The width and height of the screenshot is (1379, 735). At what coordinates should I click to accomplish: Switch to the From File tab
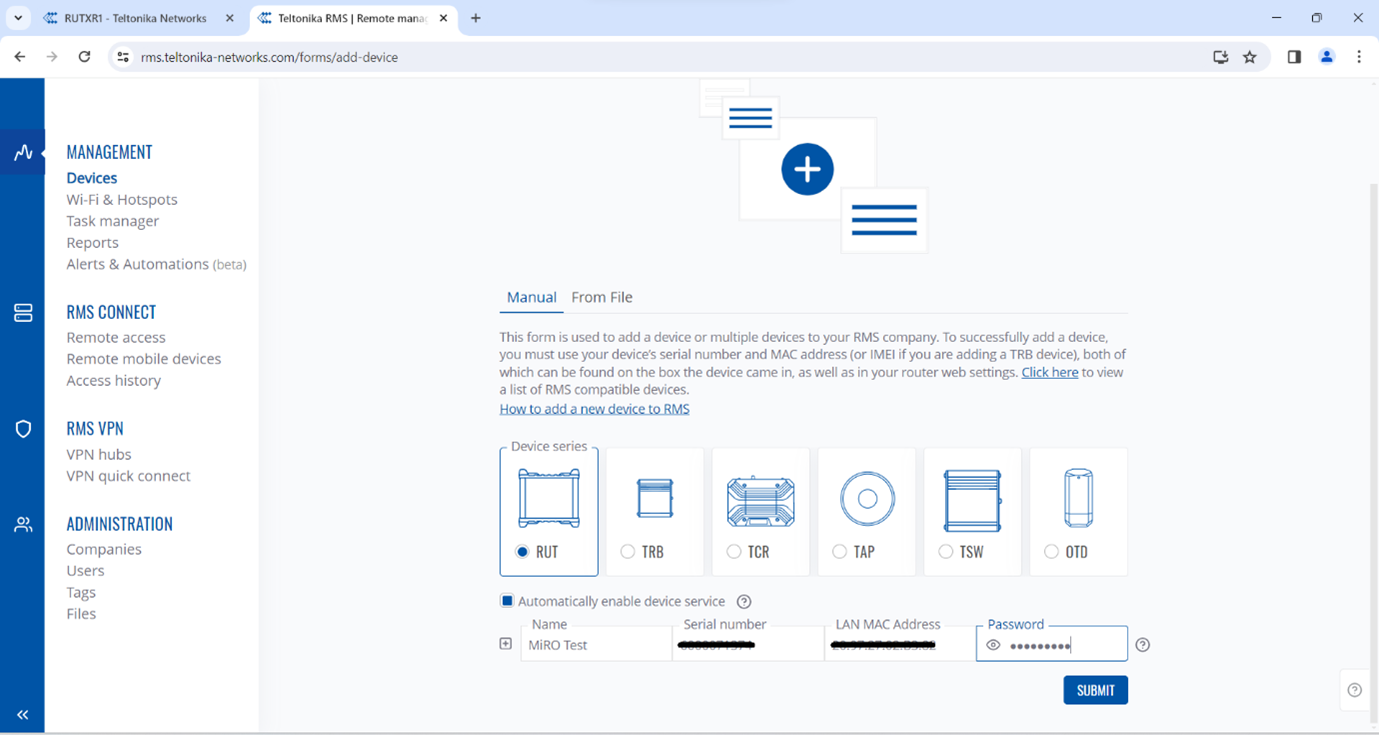click(x=601, y=297)
